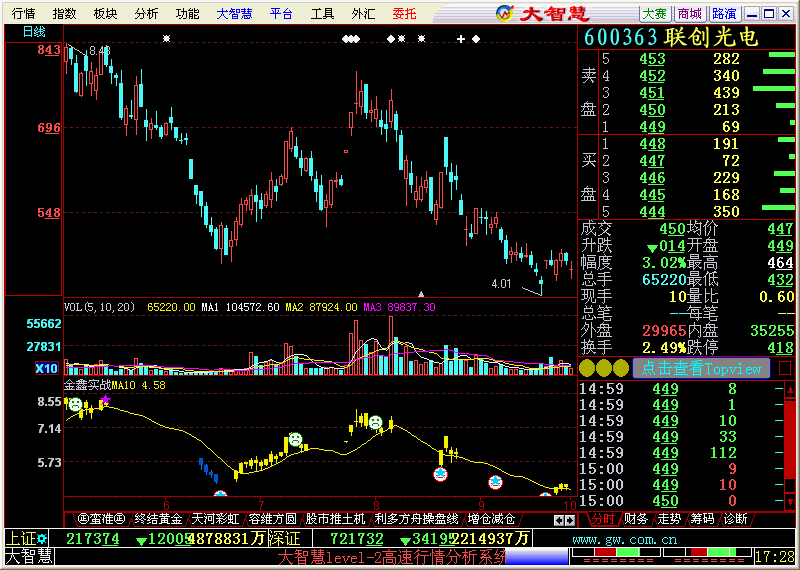Open the www.gw.com.cn link
Image resolution: width=800 pixels, height=570 pixels.
tap(624, 539)
